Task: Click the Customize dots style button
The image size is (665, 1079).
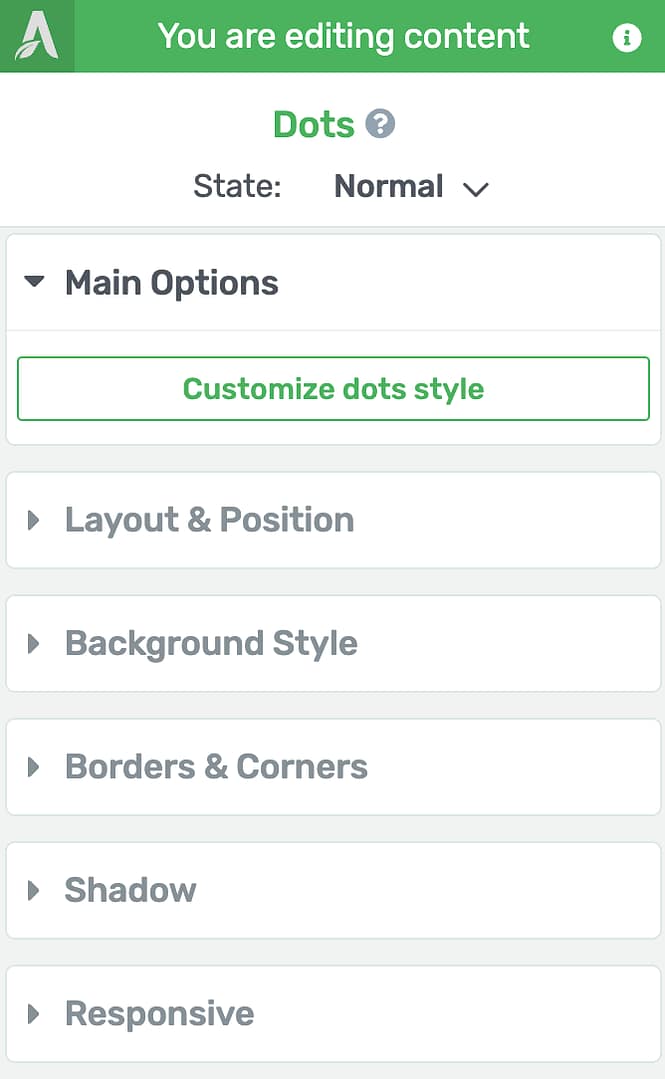Action: [333, 389]
